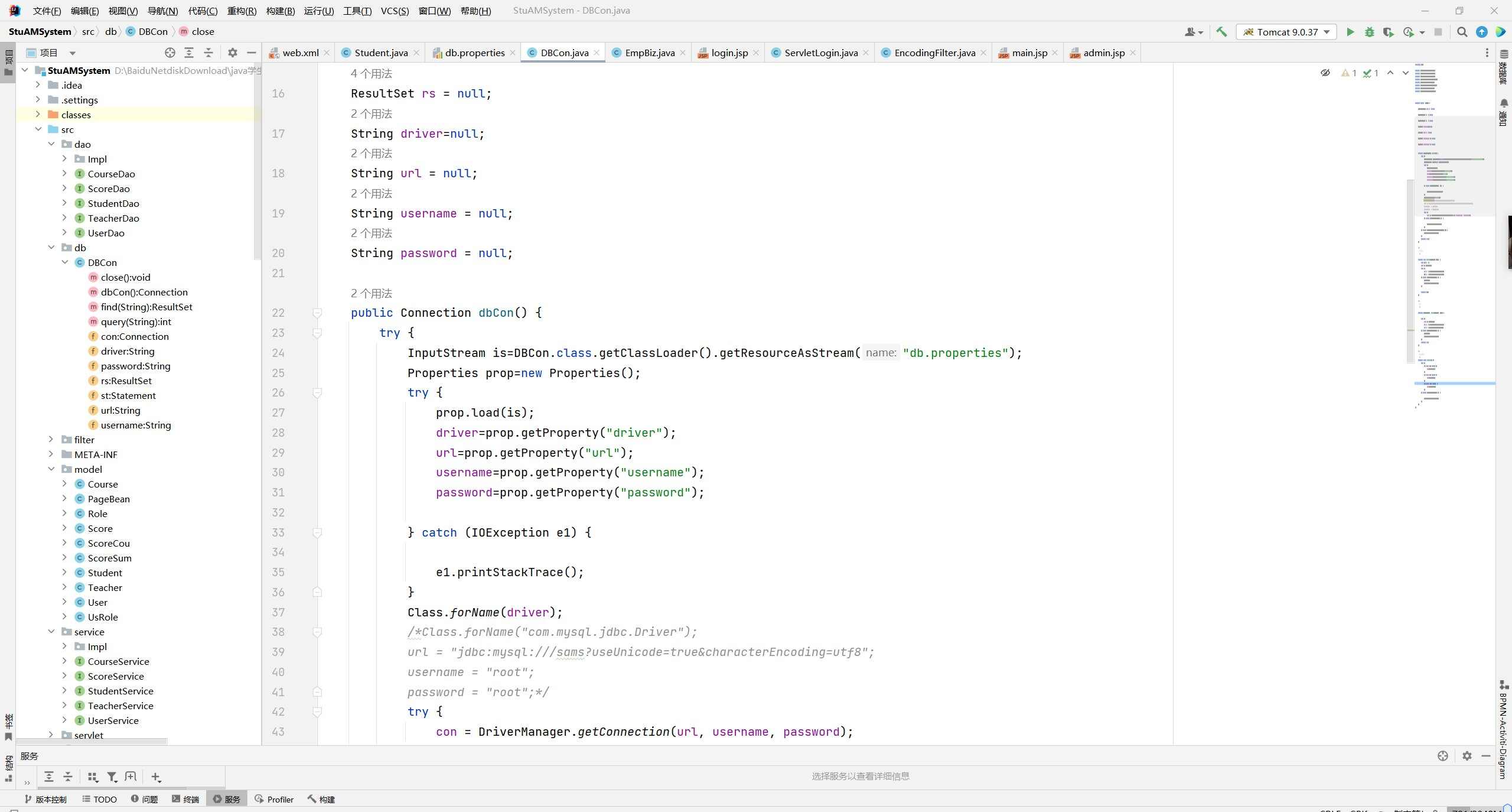
Task: Collapse the DBCon class node
Action: (x=64, y=262)
